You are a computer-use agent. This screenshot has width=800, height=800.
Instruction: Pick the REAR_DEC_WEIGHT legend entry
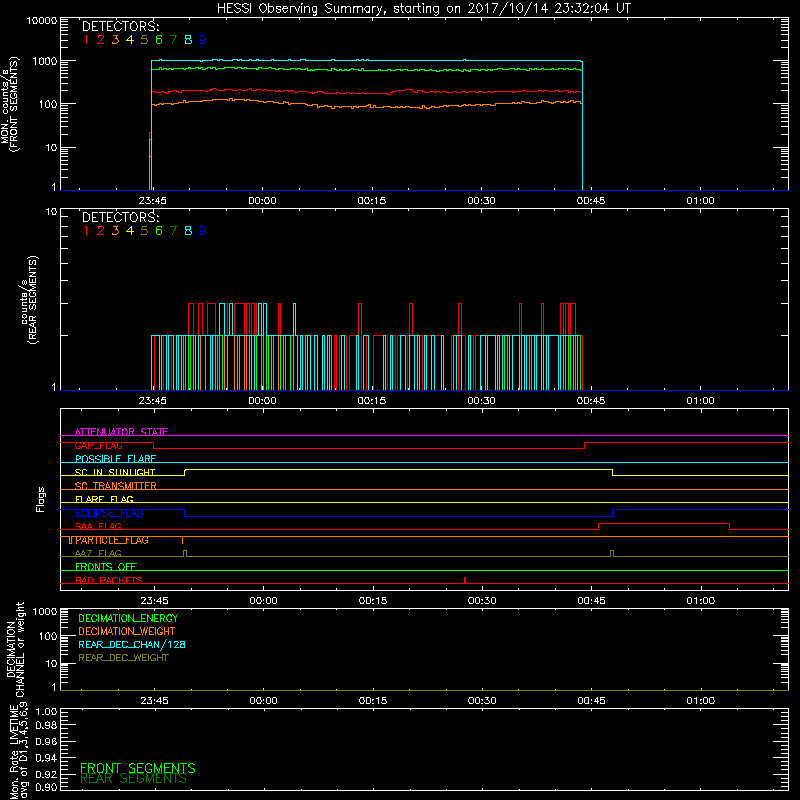[123, 658]
